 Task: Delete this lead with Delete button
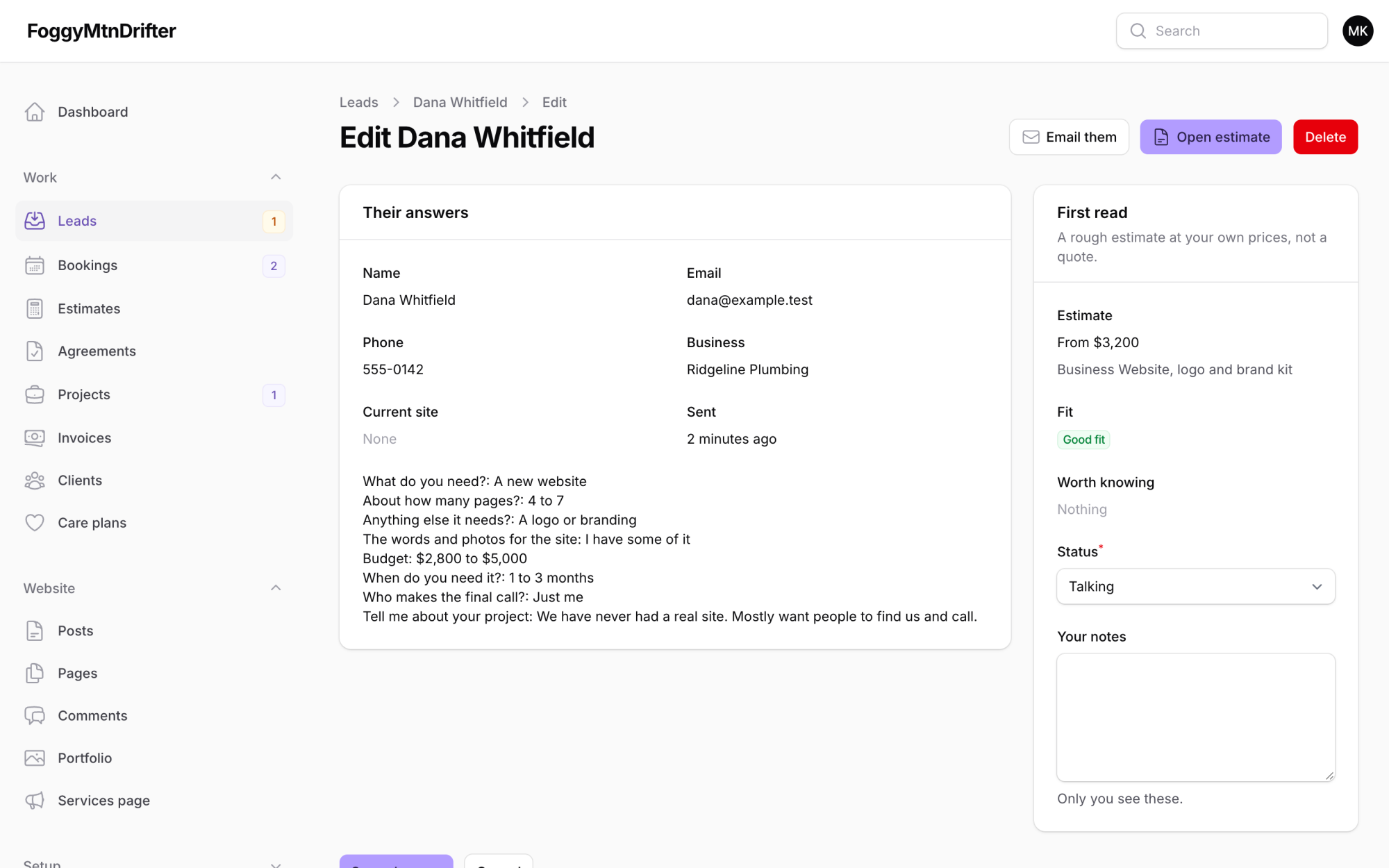pyautogui.click(x=1325, y=137)
